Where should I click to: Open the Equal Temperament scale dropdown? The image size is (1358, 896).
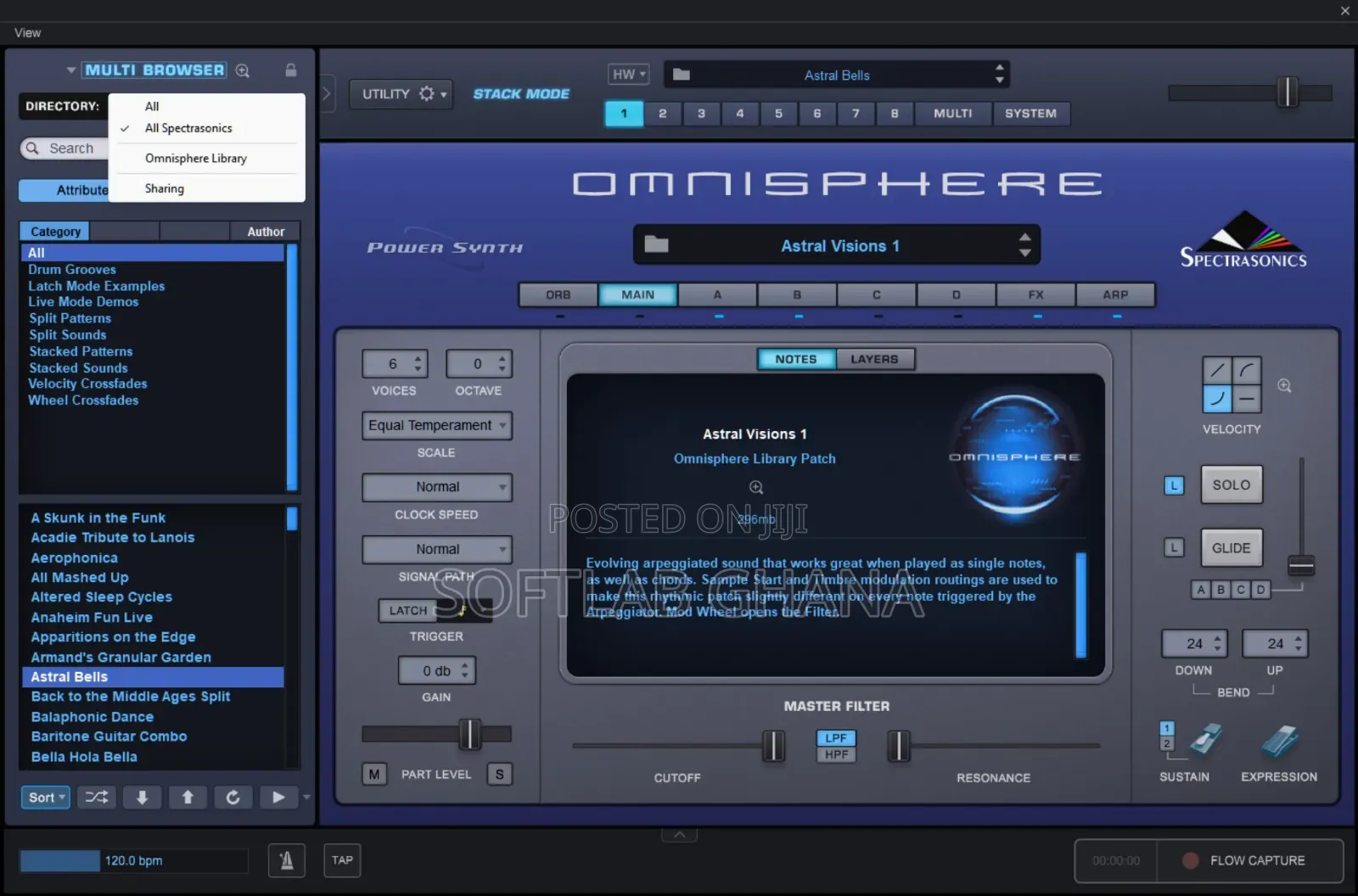pyautogui.click(x=437, y=425)
